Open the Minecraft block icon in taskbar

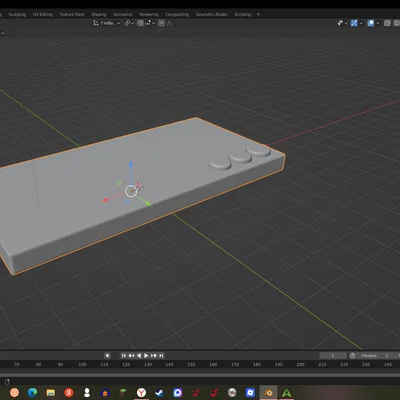(123, 393)
